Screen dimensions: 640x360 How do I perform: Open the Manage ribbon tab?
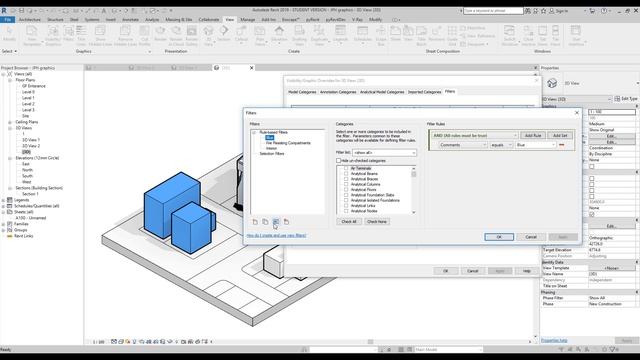247,20
